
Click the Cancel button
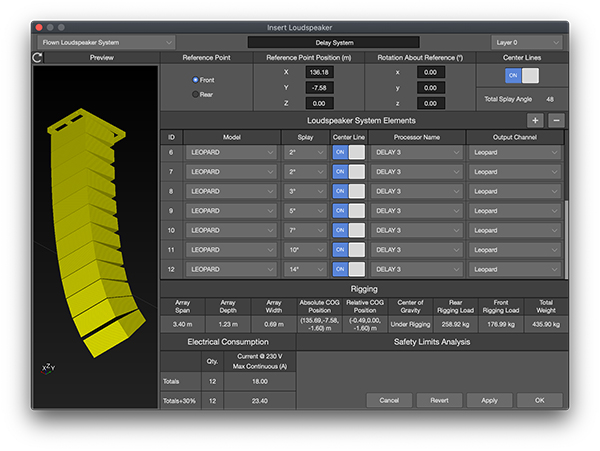click(x=389, y=400)
